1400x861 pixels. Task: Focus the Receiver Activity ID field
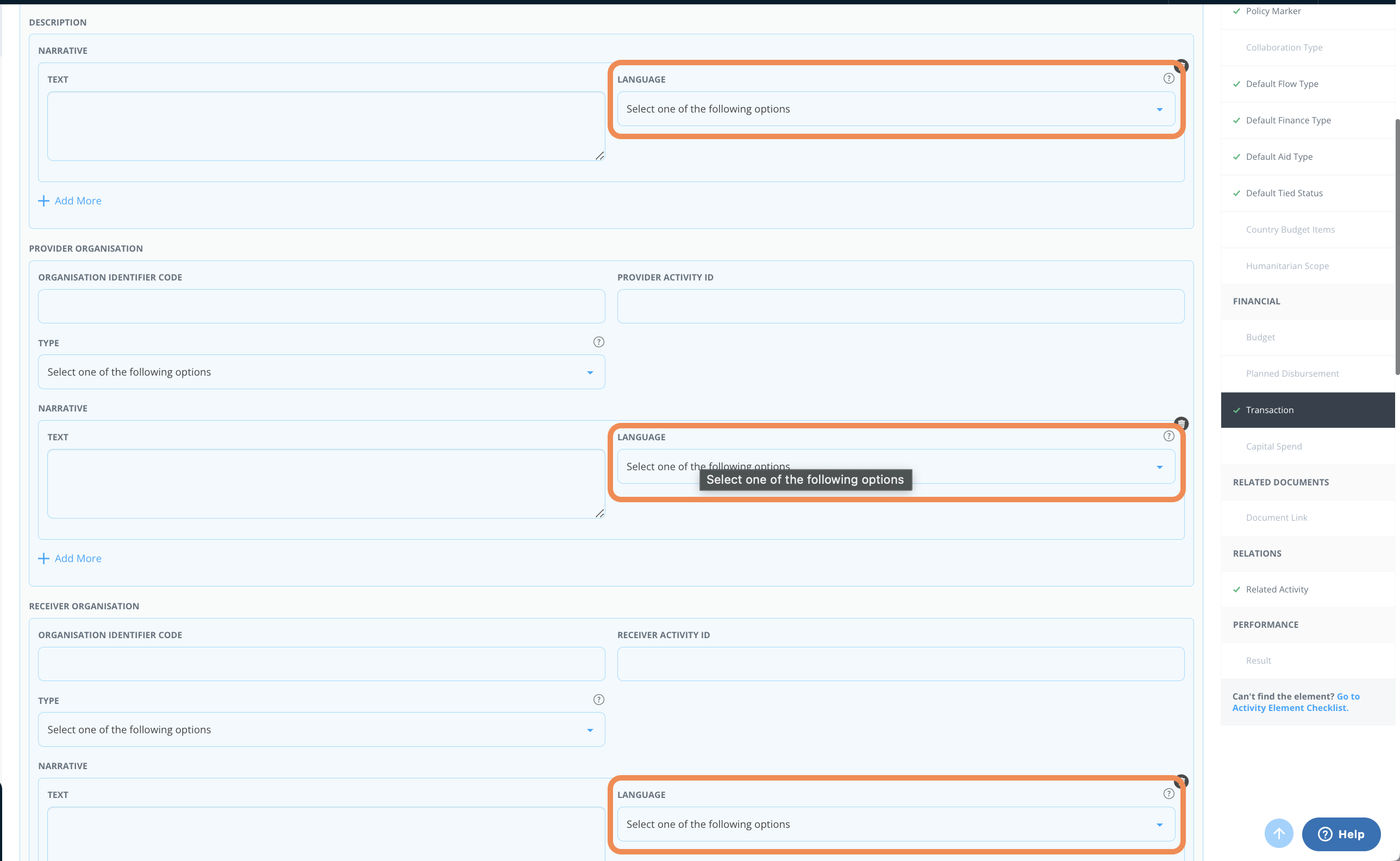coord(901,664)
